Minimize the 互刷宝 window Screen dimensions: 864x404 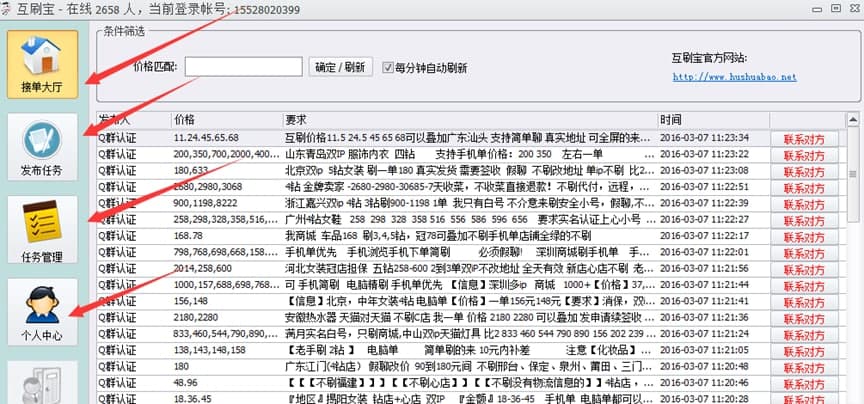[x=818, y=8]
